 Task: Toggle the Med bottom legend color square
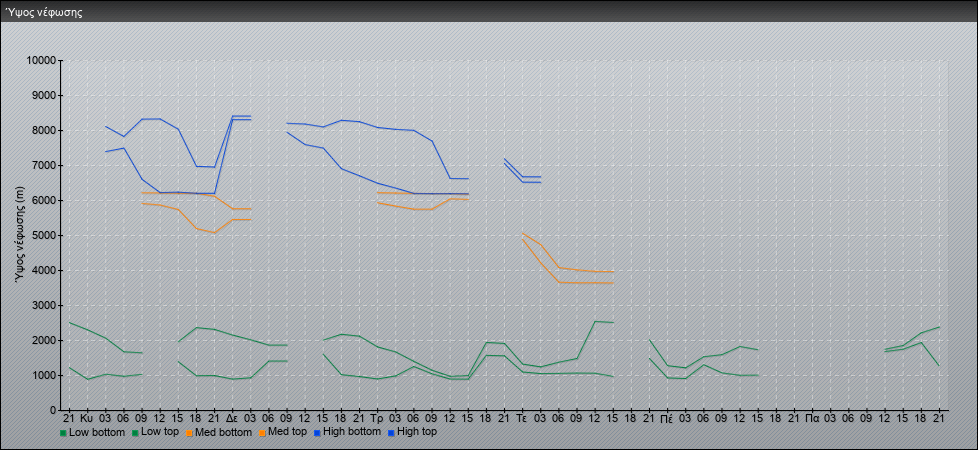coord(189,433)
